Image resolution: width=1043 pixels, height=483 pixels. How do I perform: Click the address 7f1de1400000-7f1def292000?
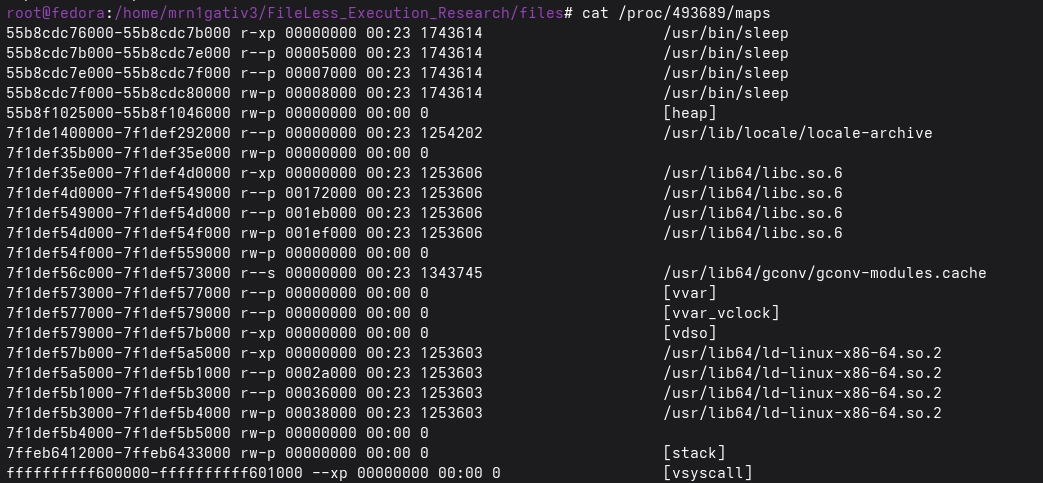pos(118,133)
